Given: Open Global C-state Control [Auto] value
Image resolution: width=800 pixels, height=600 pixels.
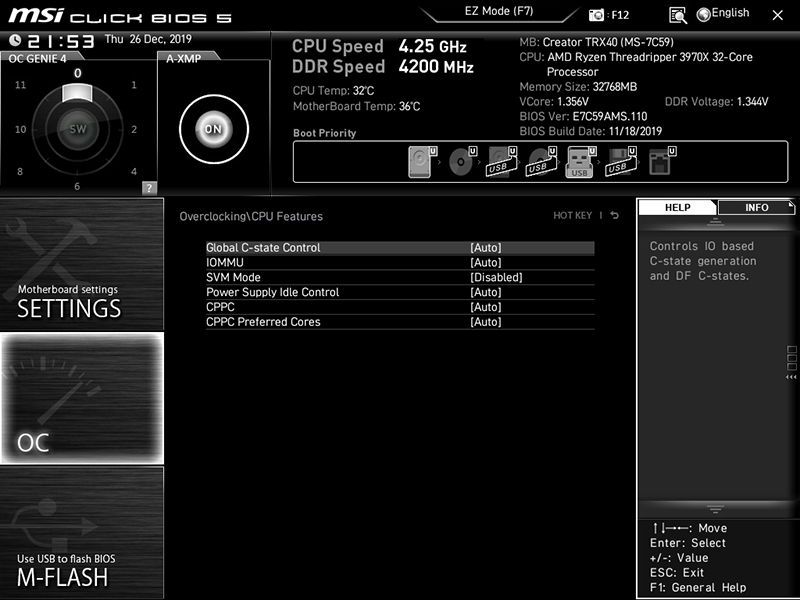Looking at the screenshot, I should point(486,247).
